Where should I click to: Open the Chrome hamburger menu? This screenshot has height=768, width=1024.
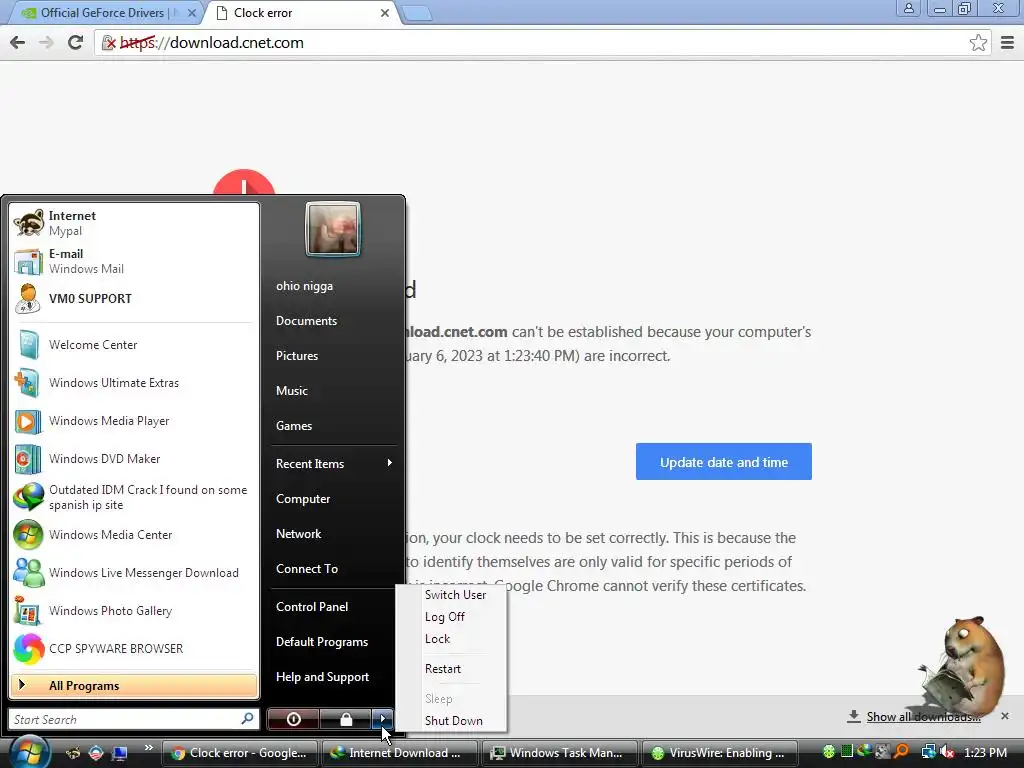click(1008, 42)
